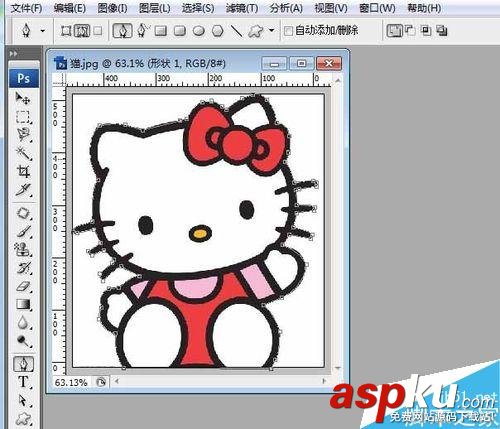
Task: Select the Gradient tool
Action: click(x=23, y=304)
